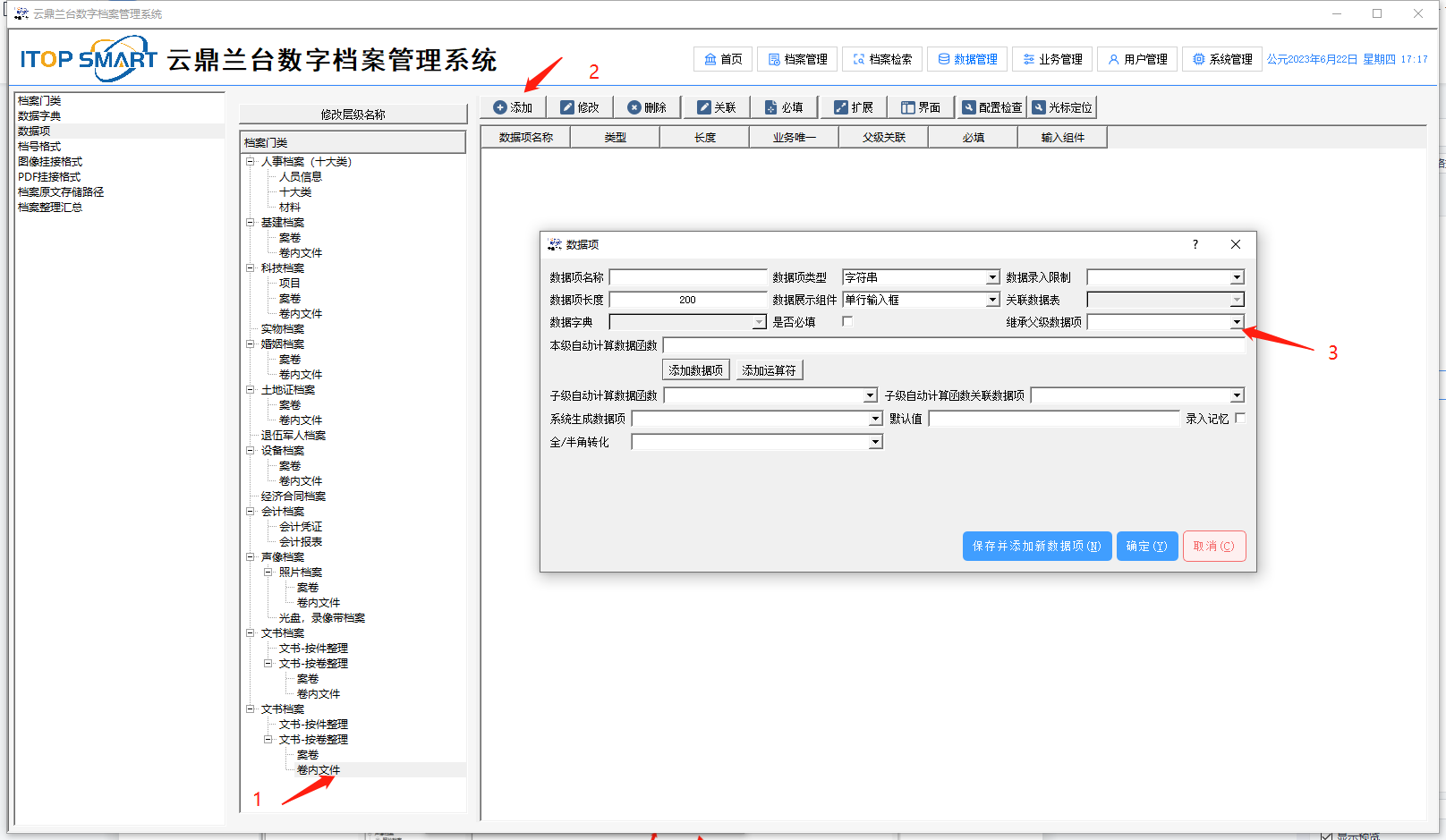Viewport: 1446px width, 840px height.
Task: Click the 扩展 (Extend) toolbar icon
Action: coord(841,107)
